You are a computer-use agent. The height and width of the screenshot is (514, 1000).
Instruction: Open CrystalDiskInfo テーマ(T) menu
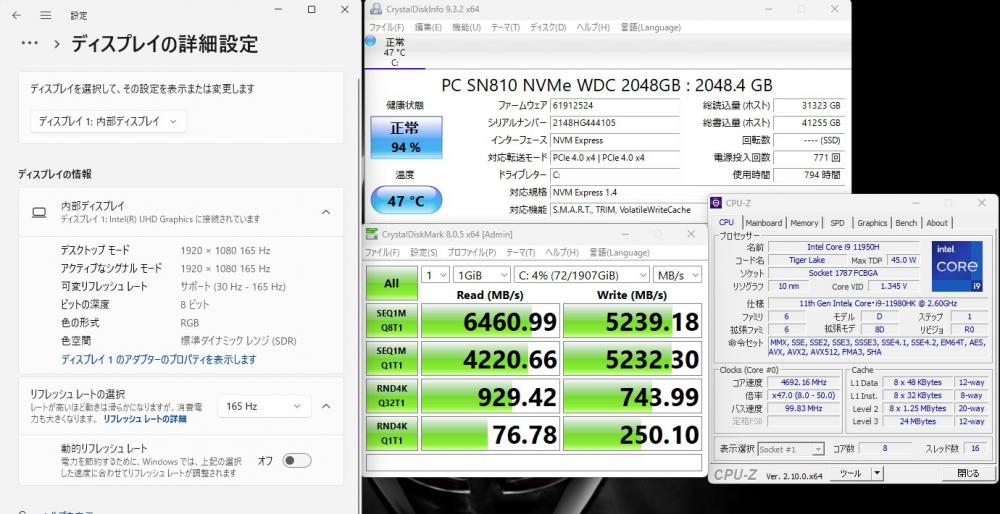tap(505, 27)
